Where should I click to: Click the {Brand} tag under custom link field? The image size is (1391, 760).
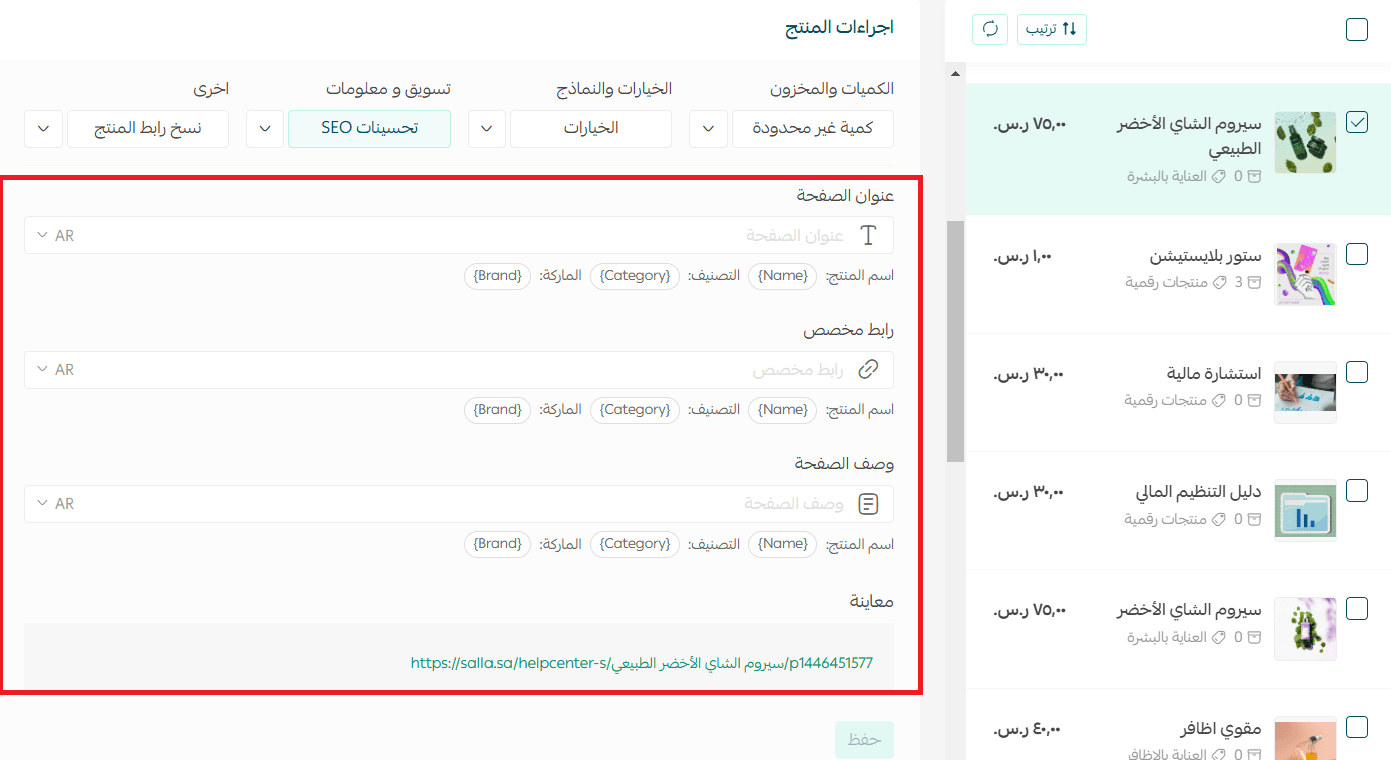[498, 410]
